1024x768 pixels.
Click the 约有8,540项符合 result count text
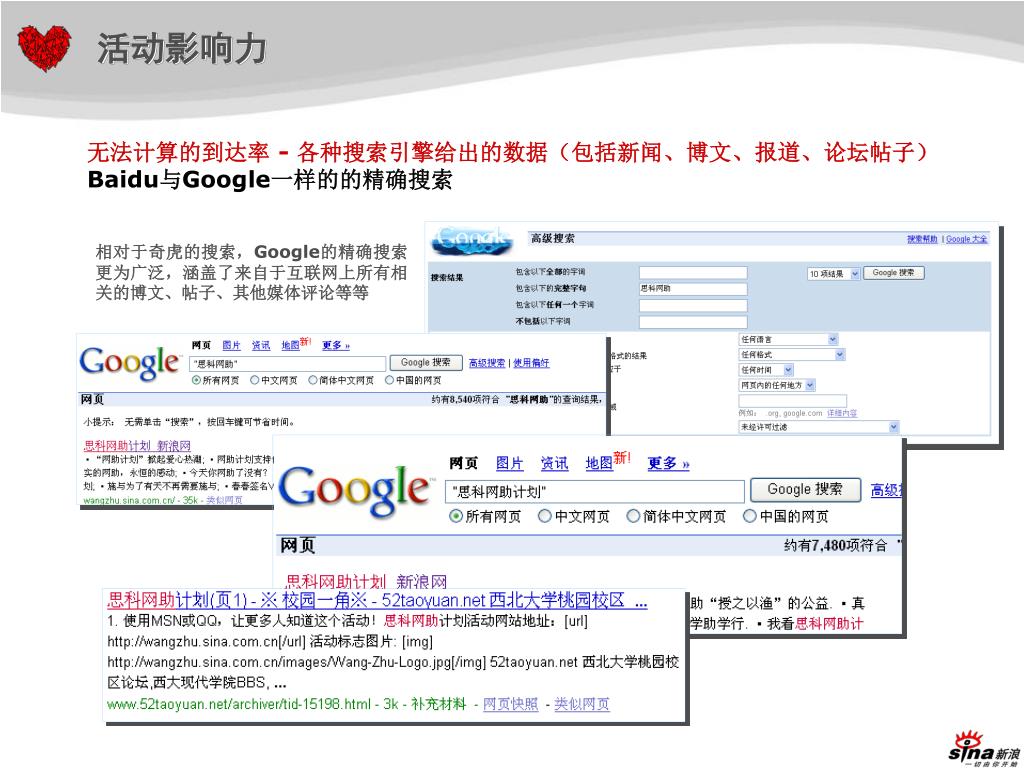[x=465, y=399]
